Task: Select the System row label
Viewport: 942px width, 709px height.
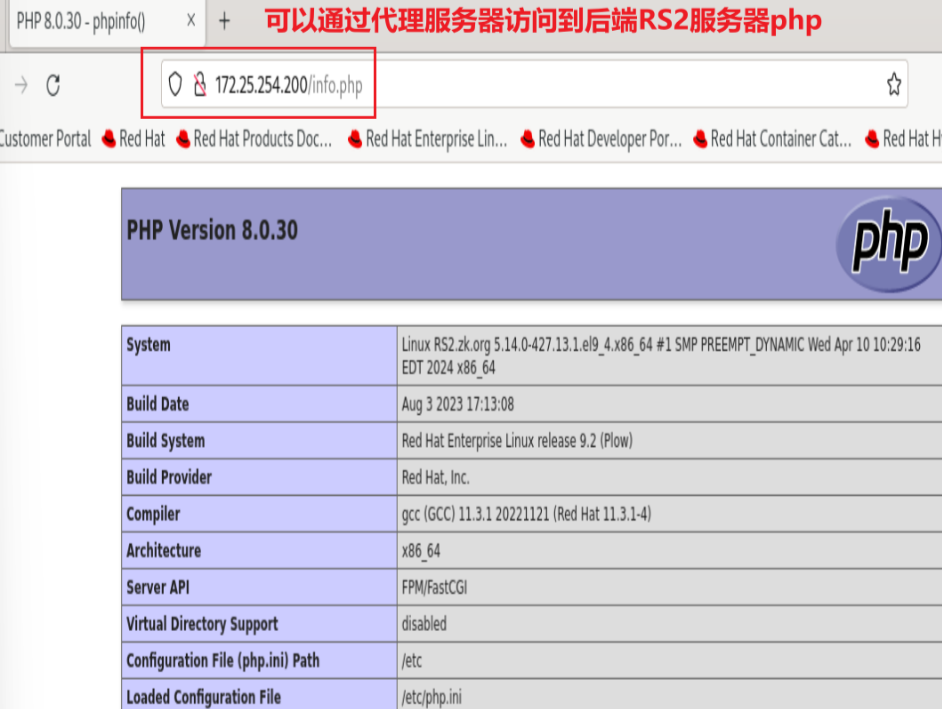Action: point(148,345)
